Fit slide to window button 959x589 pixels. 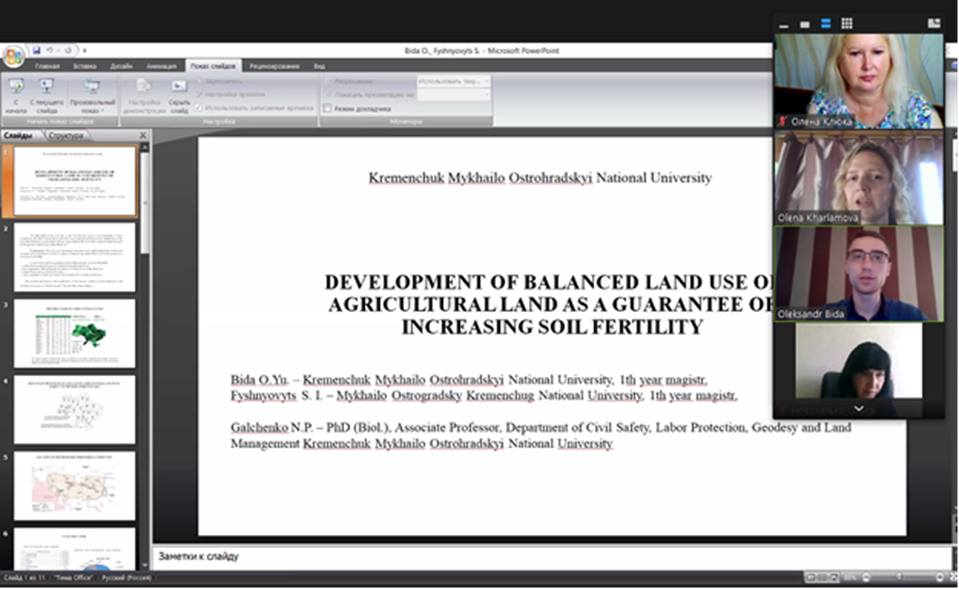coord(952,577)
